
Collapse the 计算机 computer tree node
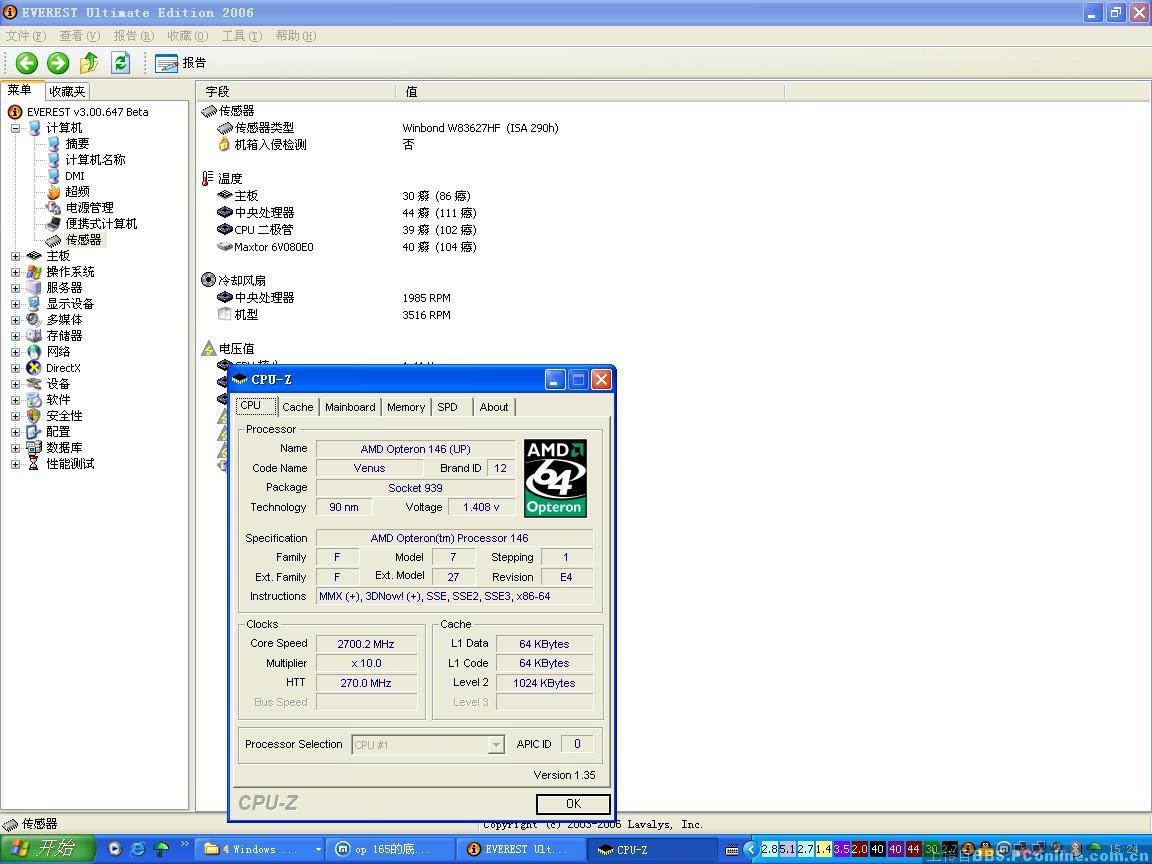tap(16, 128)
